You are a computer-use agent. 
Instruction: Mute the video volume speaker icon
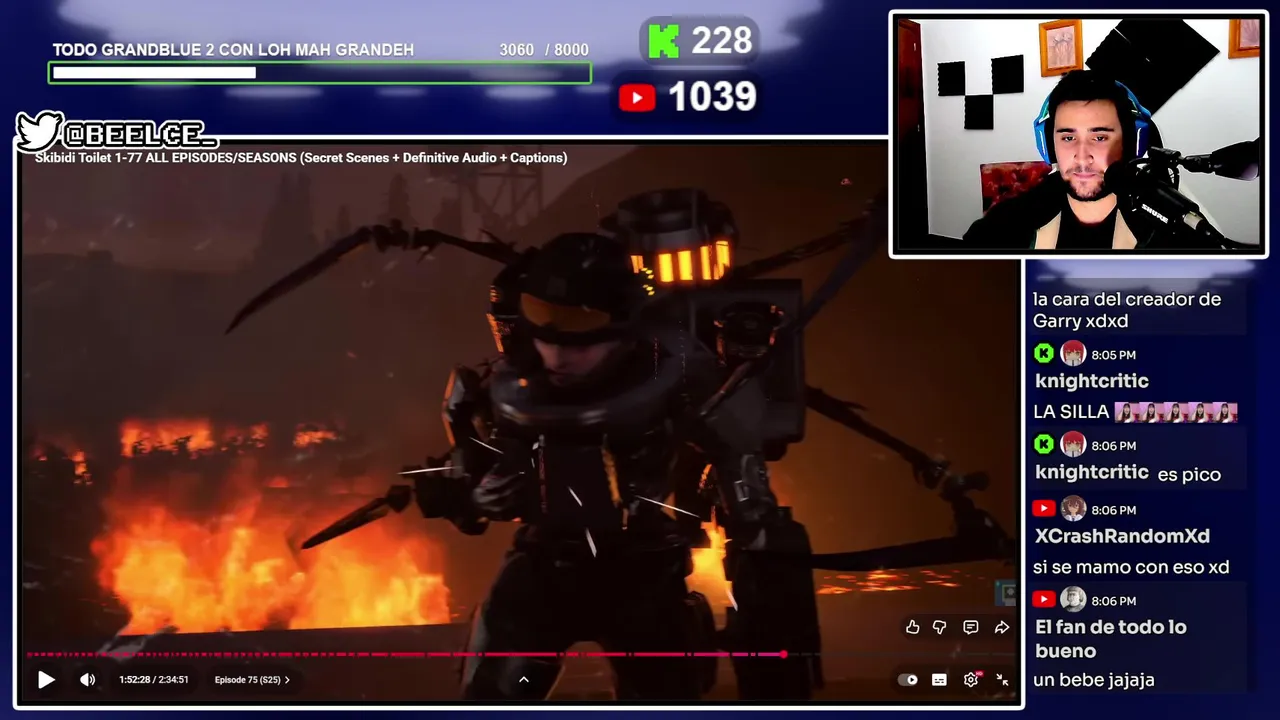coord(88,680)
